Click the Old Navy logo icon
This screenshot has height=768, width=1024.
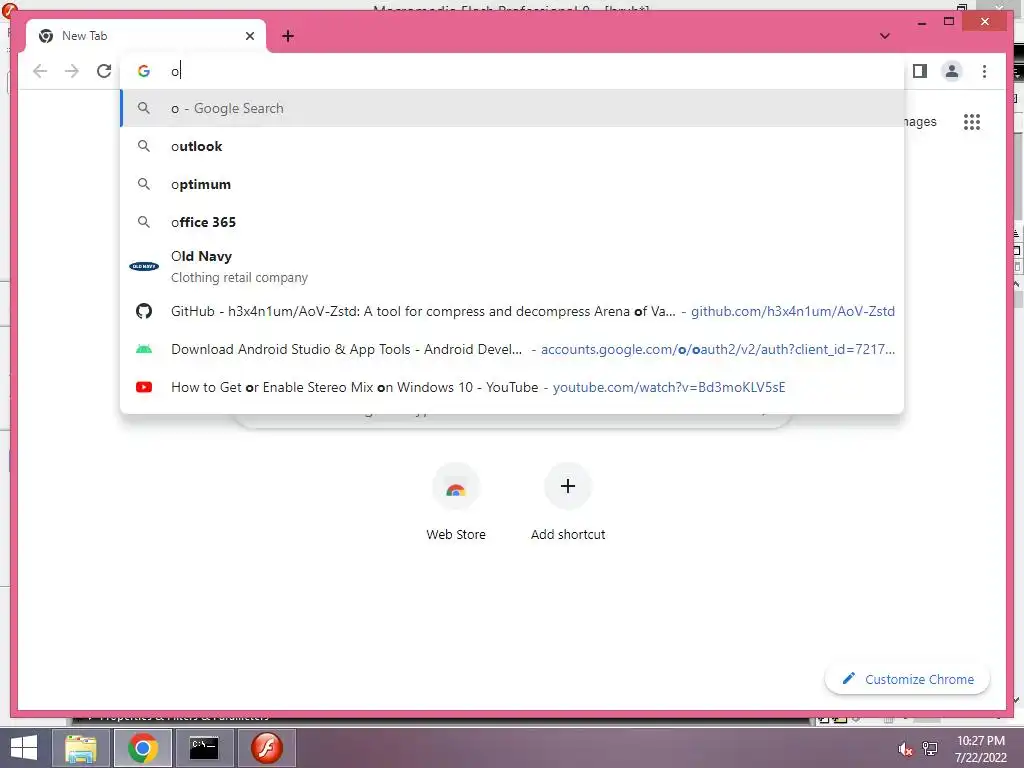click(x=144, y=266)
